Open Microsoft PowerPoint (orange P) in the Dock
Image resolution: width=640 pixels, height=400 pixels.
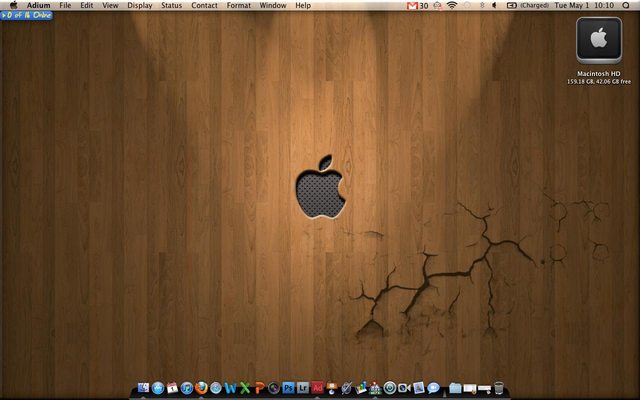(260, 388)
